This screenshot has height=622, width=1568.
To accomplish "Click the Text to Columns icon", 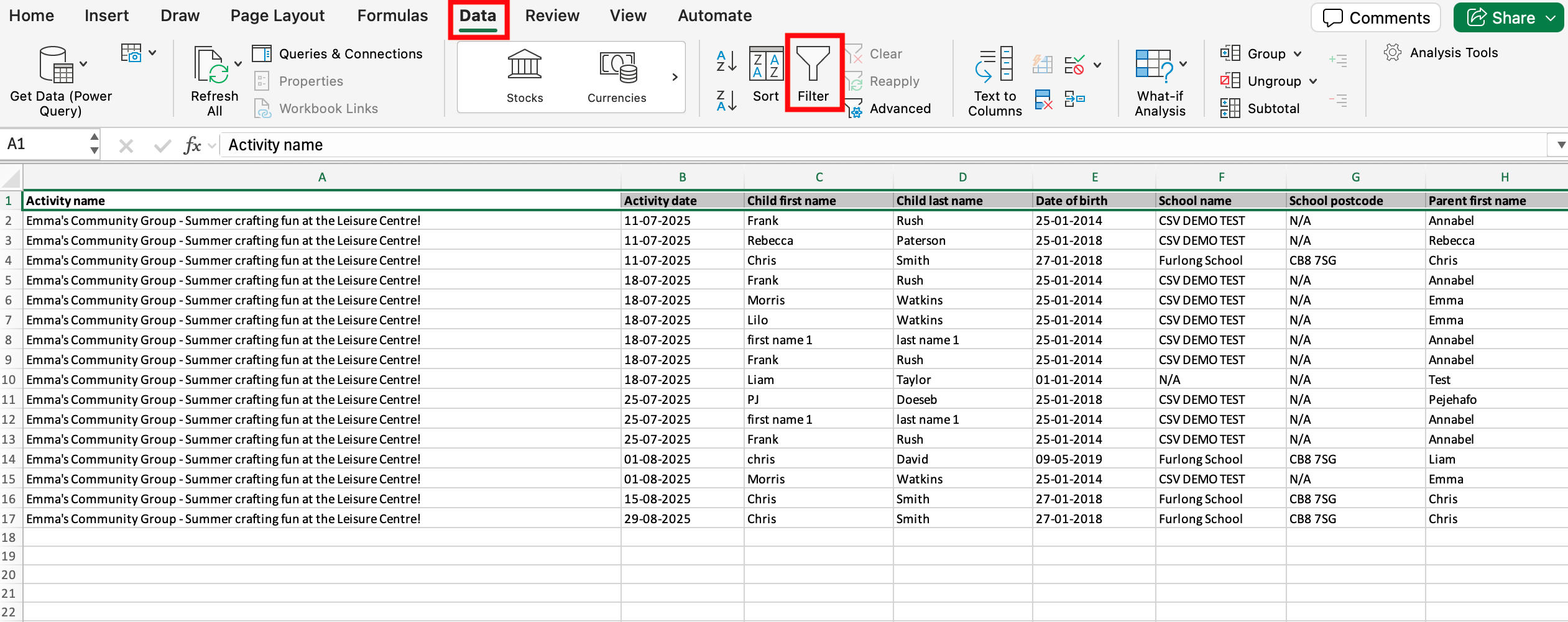I will (x=994, y=65).
